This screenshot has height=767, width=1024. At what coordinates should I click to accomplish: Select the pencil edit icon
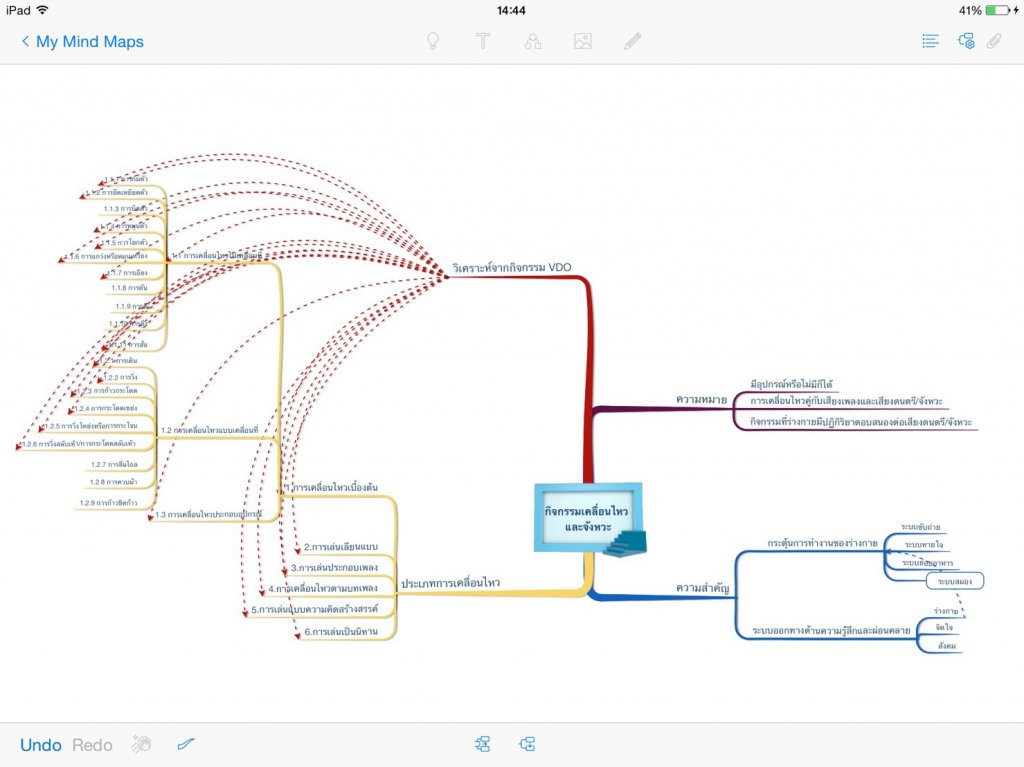(632, 41)
